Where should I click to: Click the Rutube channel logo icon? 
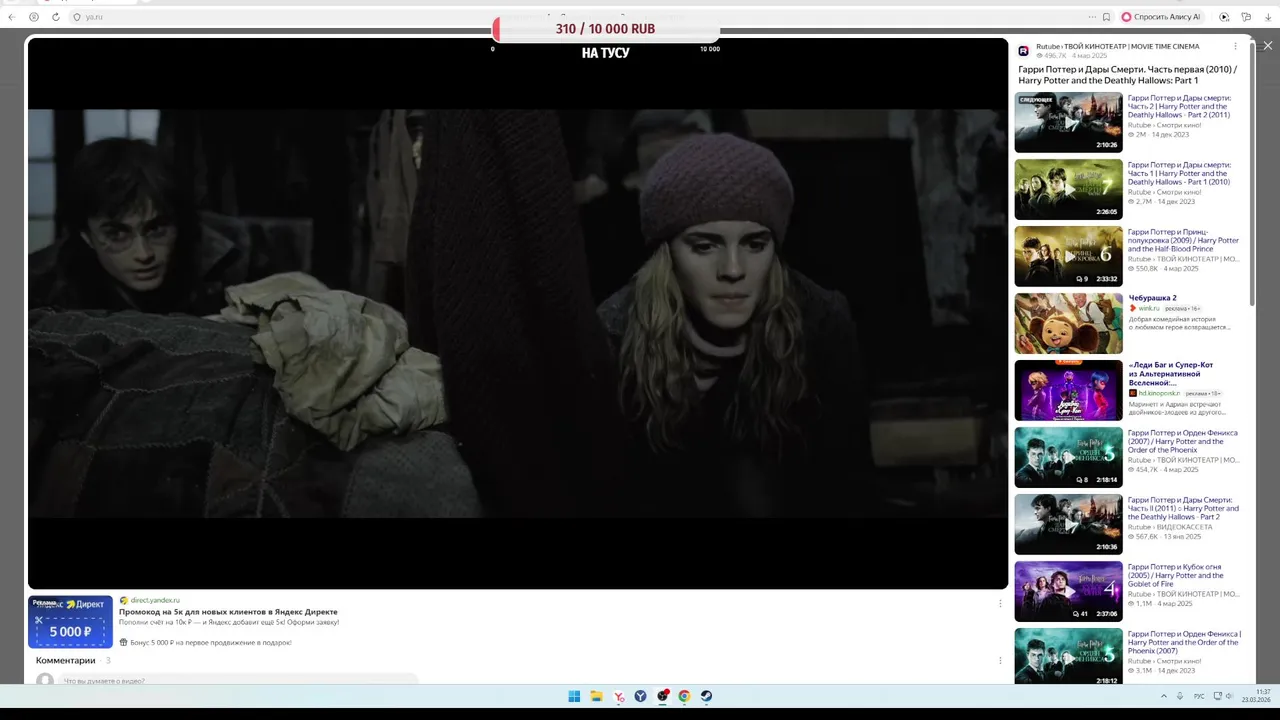pyautogui.click(x=1024, y=51)
